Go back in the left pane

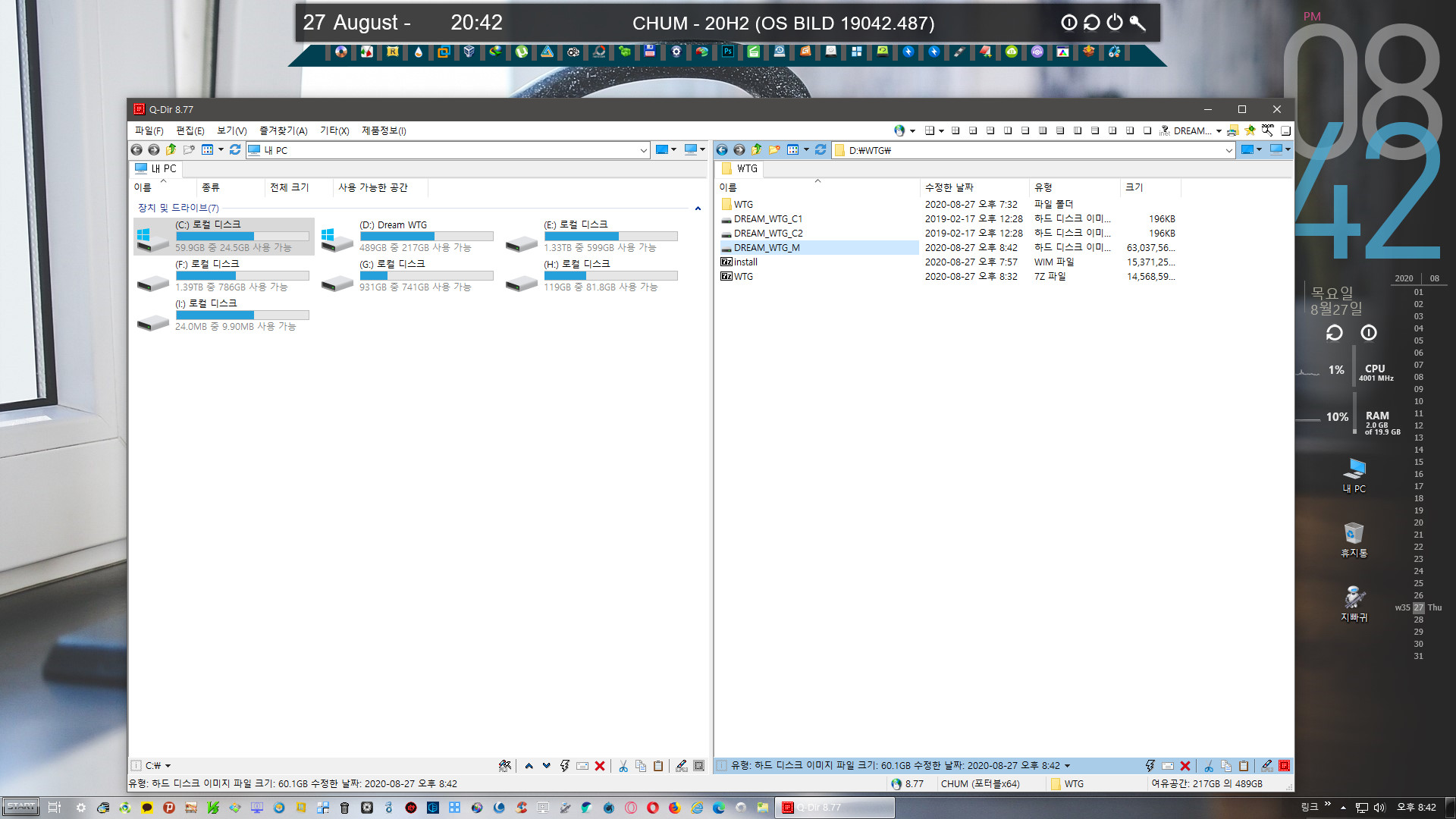click(136, 150)
